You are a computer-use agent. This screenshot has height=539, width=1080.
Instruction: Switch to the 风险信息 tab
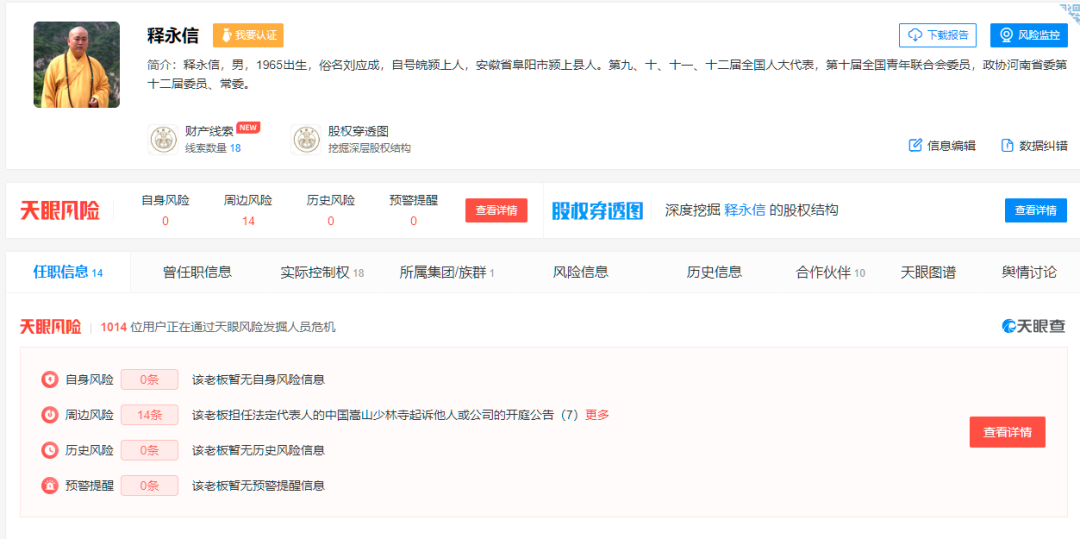pos(581,273)
